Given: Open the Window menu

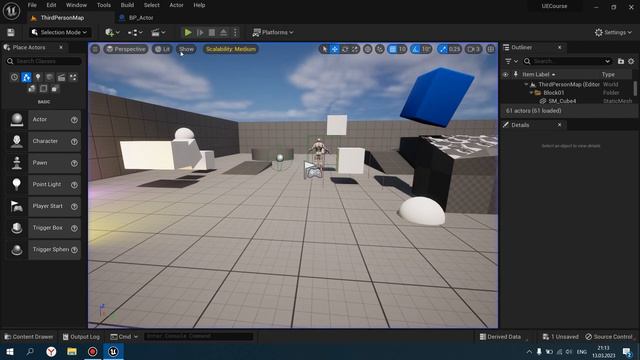Looking at the screenshot, I should coord(76,5).
